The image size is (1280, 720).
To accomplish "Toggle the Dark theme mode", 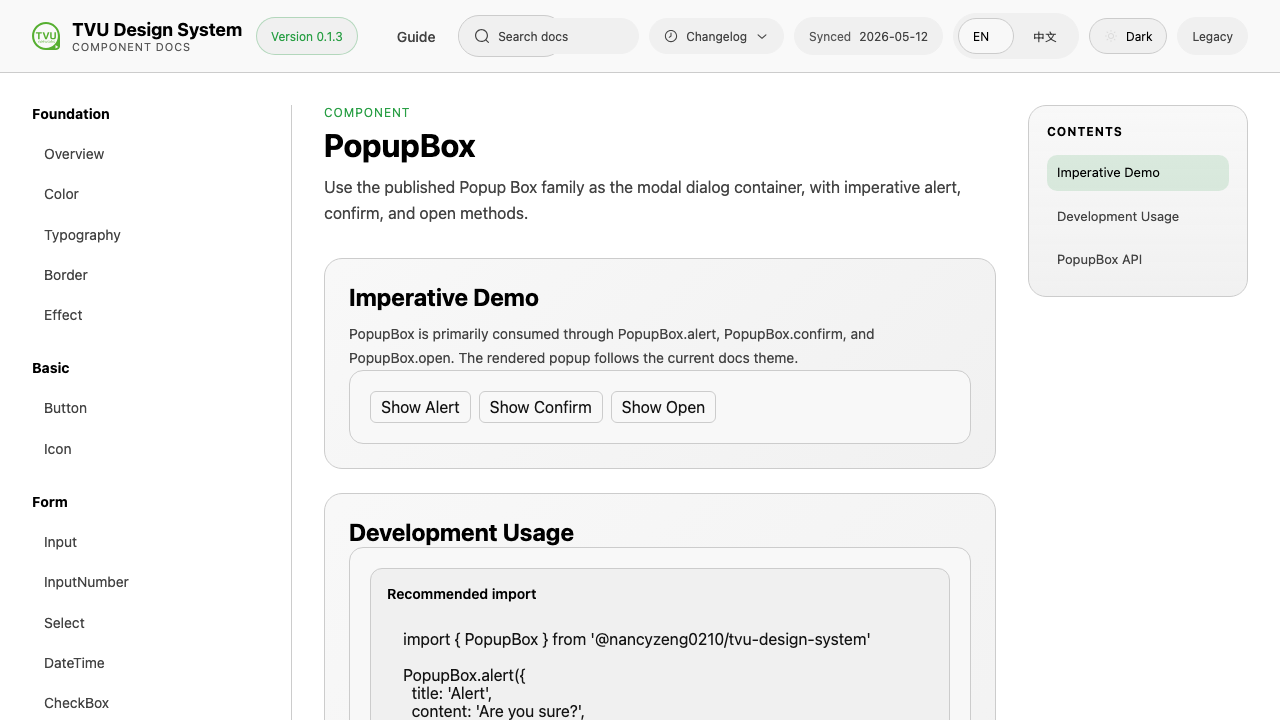I will point(1128,36).
